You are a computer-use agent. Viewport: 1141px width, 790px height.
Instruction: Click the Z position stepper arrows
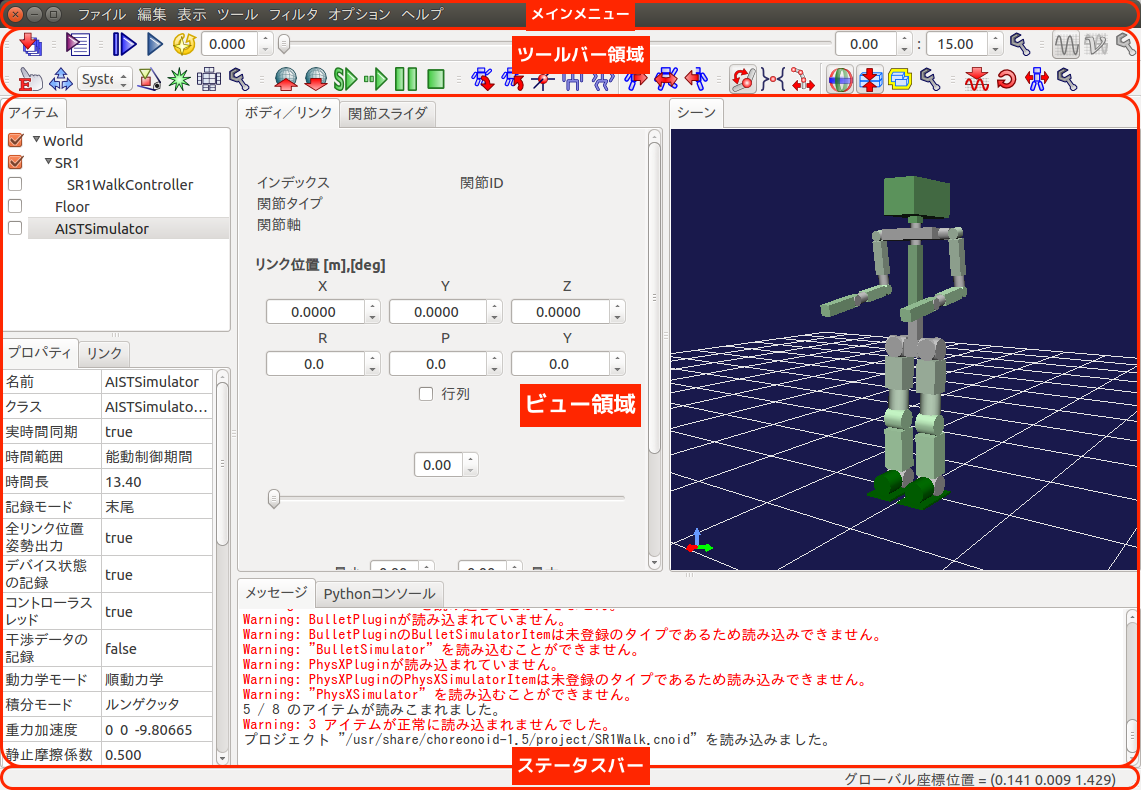click(618, 312)
